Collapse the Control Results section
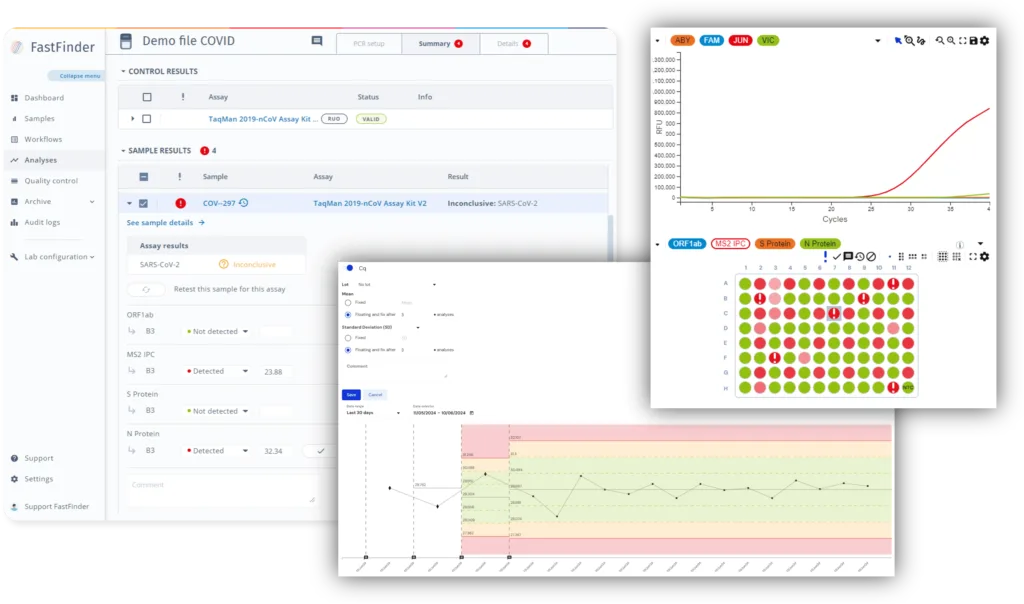Viewport: 1024px width, 604px height. (123, 72)
